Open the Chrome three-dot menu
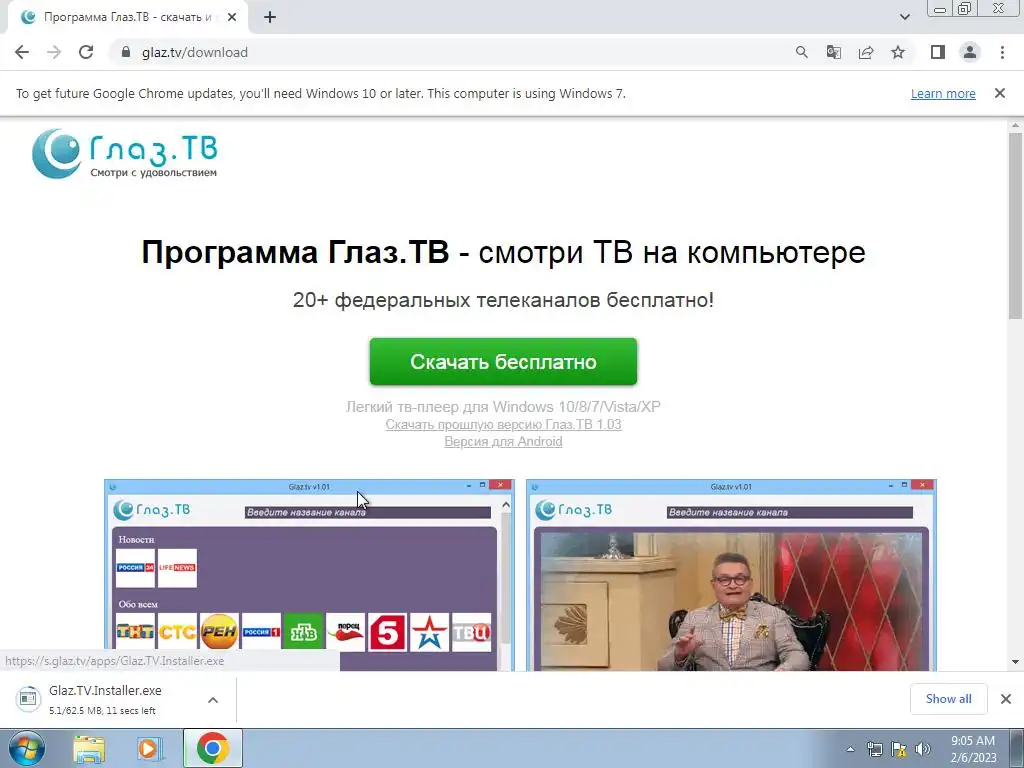The width and height of the screenshot is (1024, 768). (1002, 52)
